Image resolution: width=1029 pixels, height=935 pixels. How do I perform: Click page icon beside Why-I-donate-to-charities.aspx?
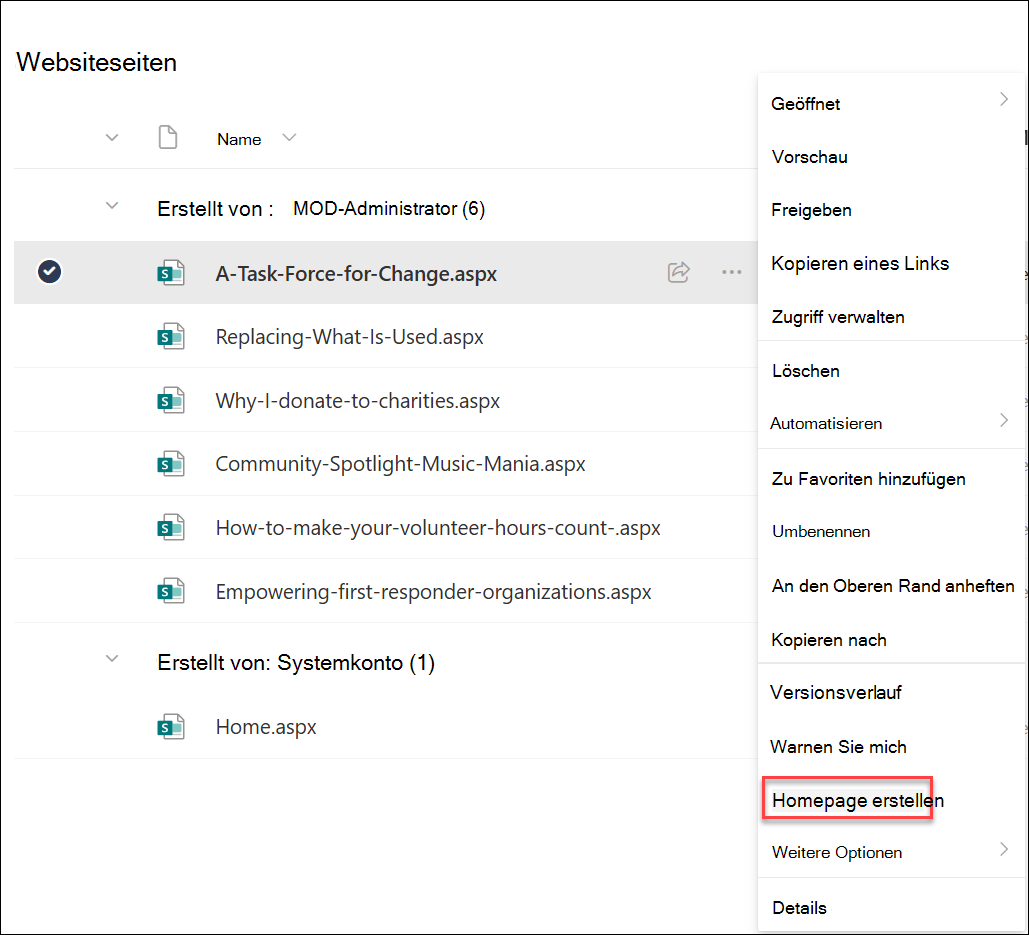pos(171,400)
